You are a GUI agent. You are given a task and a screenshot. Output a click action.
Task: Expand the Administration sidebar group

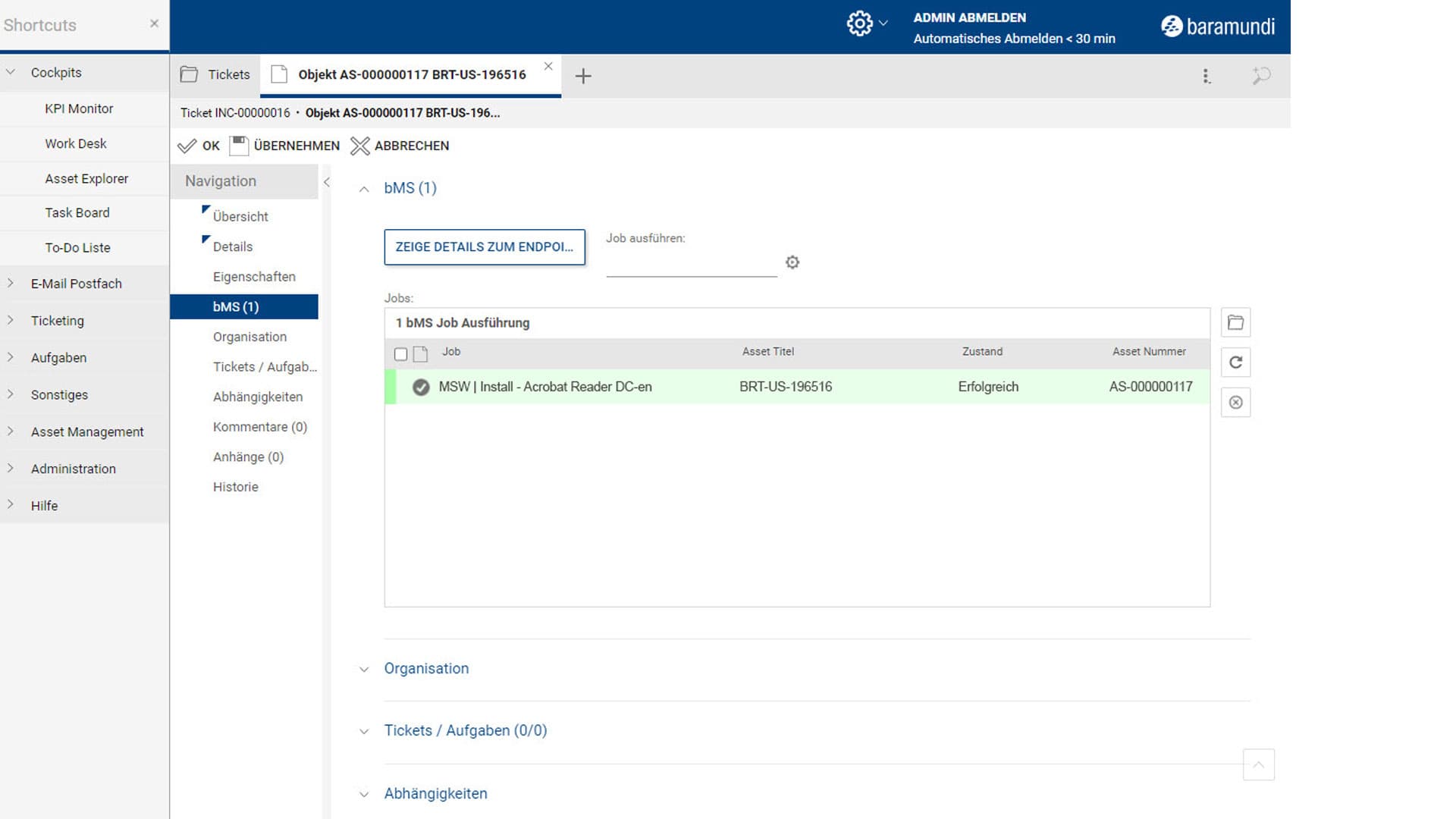coord(11,468)
